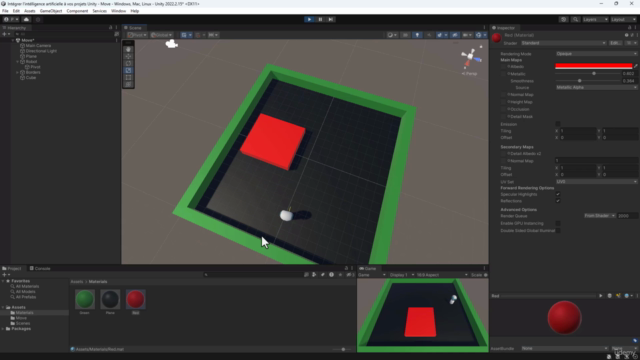Screen dimensions: 640x360
Task: Select the Move tool in Scene overlay
Action: pos(129,56)
